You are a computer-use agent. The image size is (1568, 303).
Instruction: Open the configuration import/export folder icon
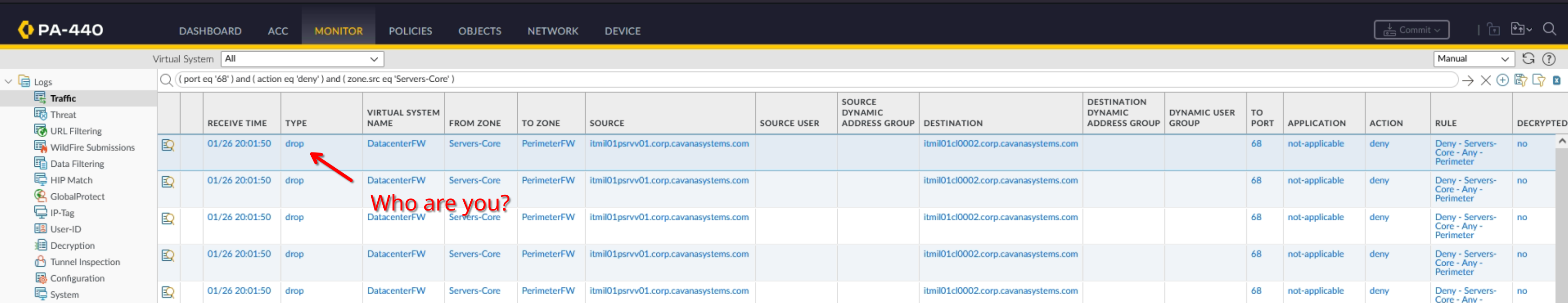pyautogui.click(x=1517, y=29)
